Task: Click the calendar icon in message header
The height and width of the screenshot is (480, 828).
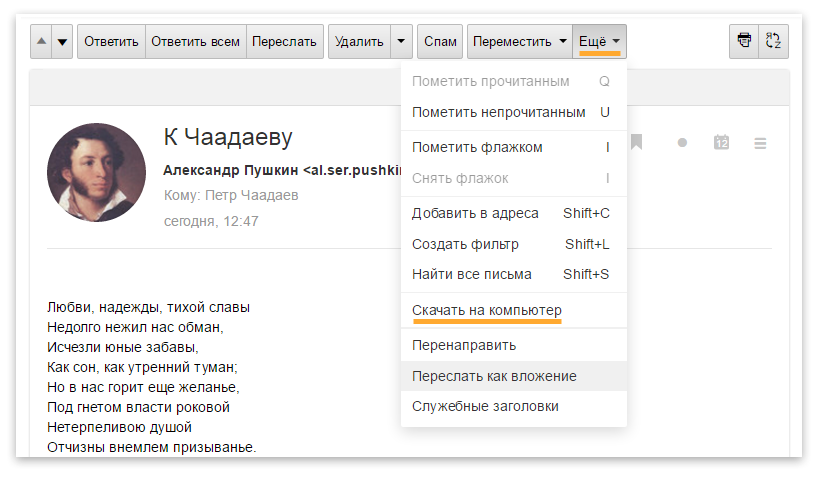Action: [721, 143]
